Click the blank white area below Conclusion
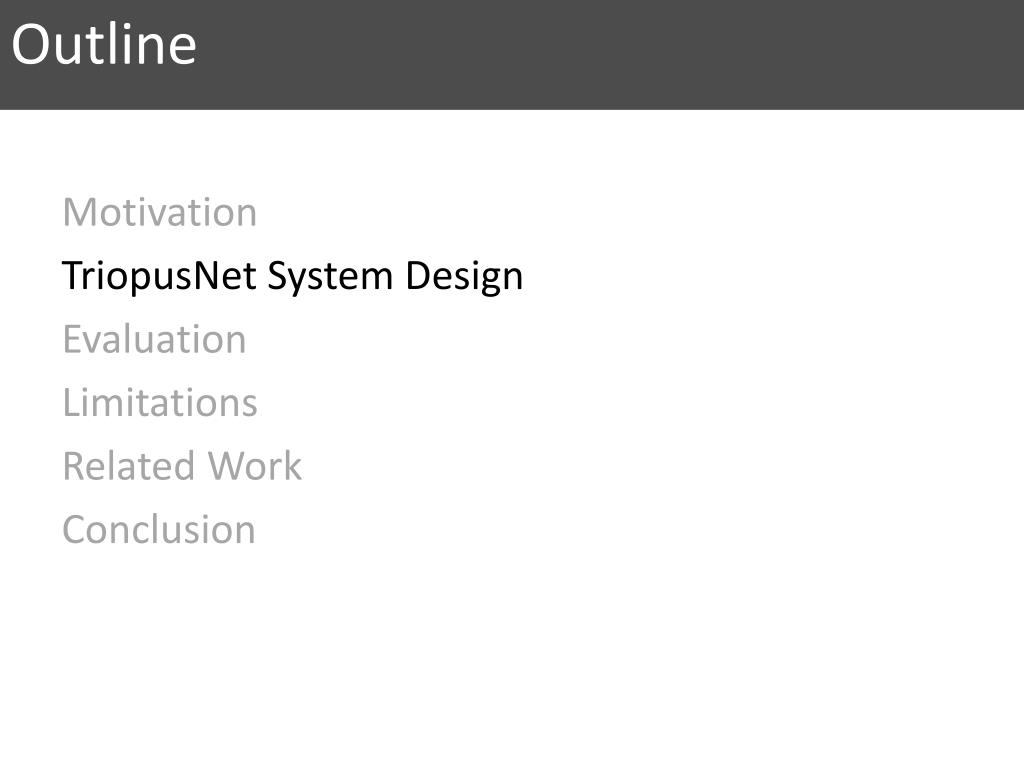Viewport: 1024px width, 768px height. [x=512, y=653]
